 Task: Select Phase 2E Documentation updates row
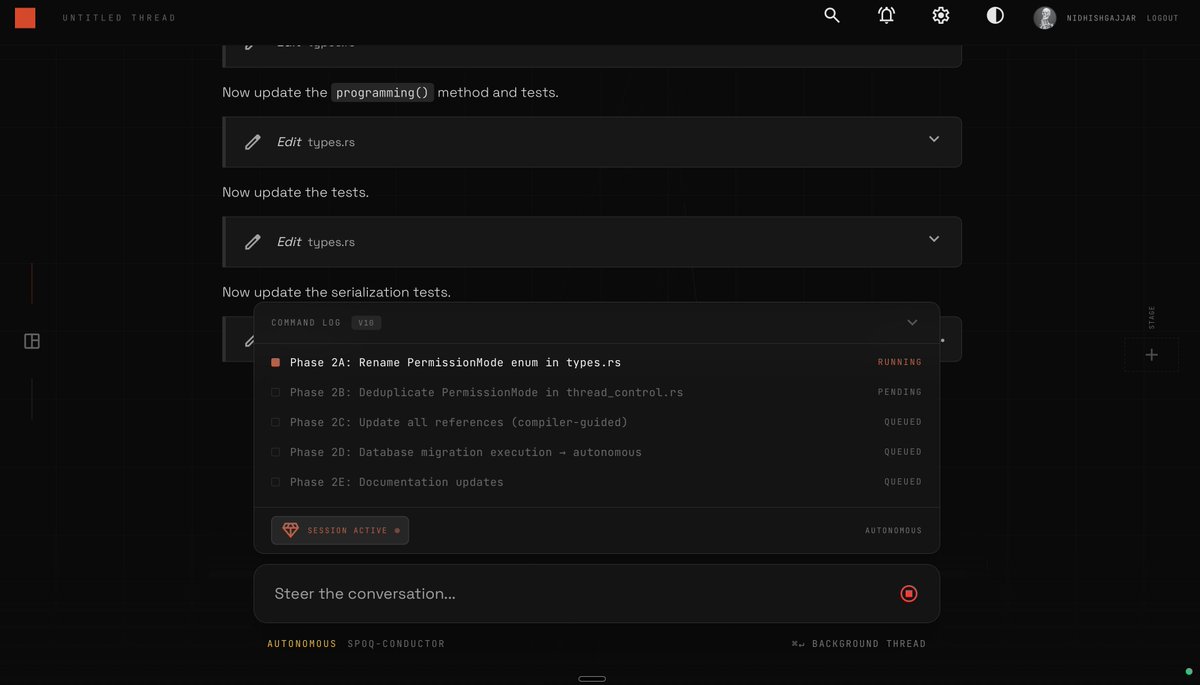[x=596, y=482]
